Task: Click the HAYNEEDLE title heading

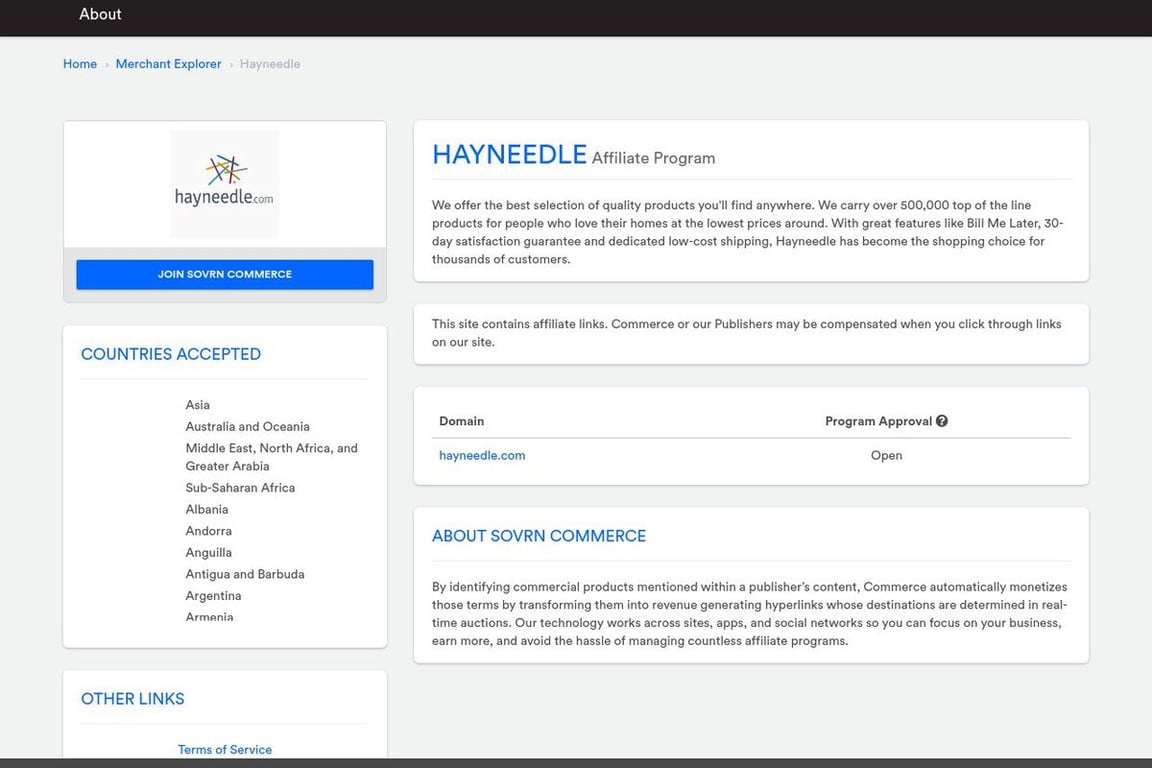Action: 509,154
